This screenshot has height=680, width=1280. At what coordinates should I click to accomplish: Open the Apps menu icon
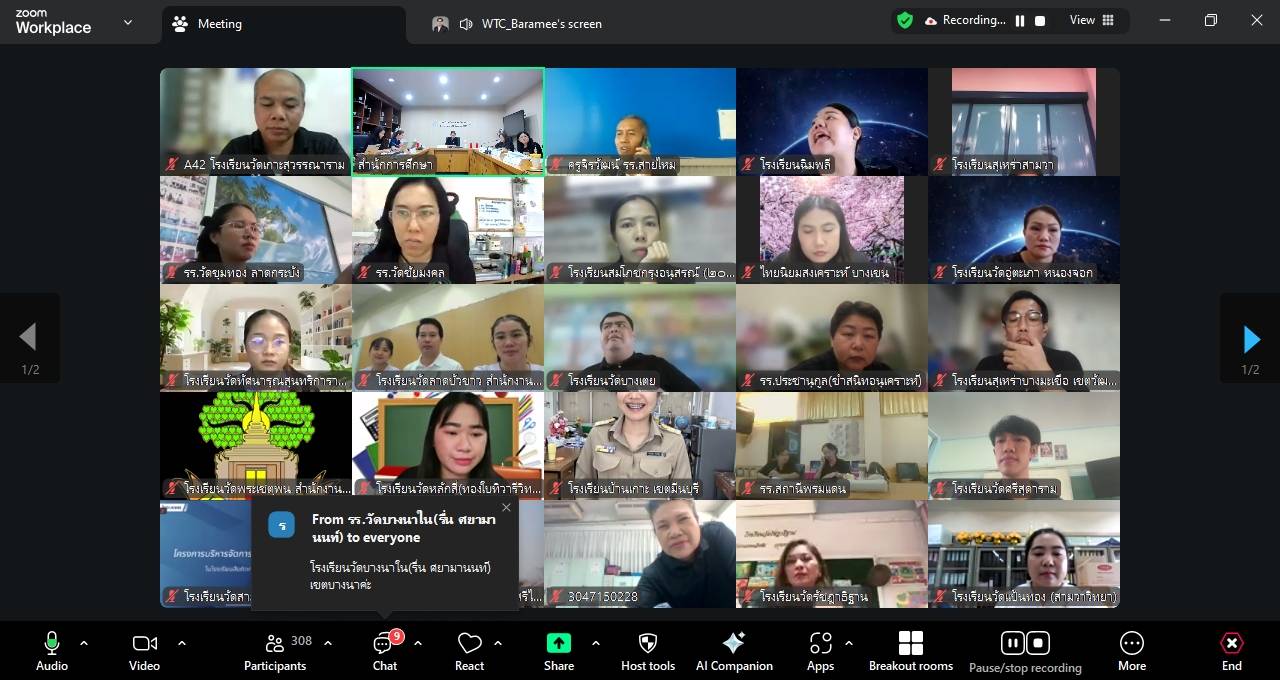point(820,651)
